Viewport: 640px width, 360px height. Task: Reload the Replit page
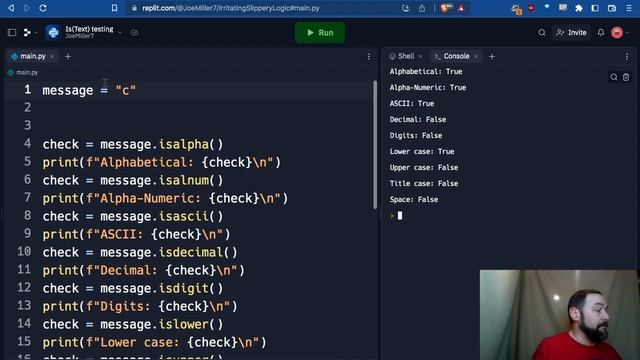tap(43, 8)
